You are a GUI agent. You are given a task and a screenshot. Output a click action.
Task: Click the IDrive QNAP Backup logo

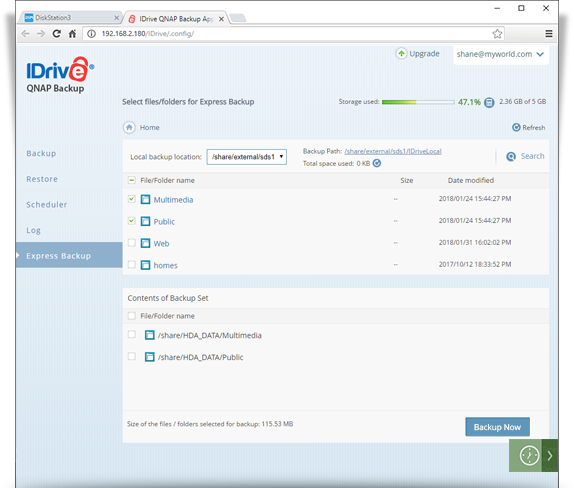pos(60,75)
